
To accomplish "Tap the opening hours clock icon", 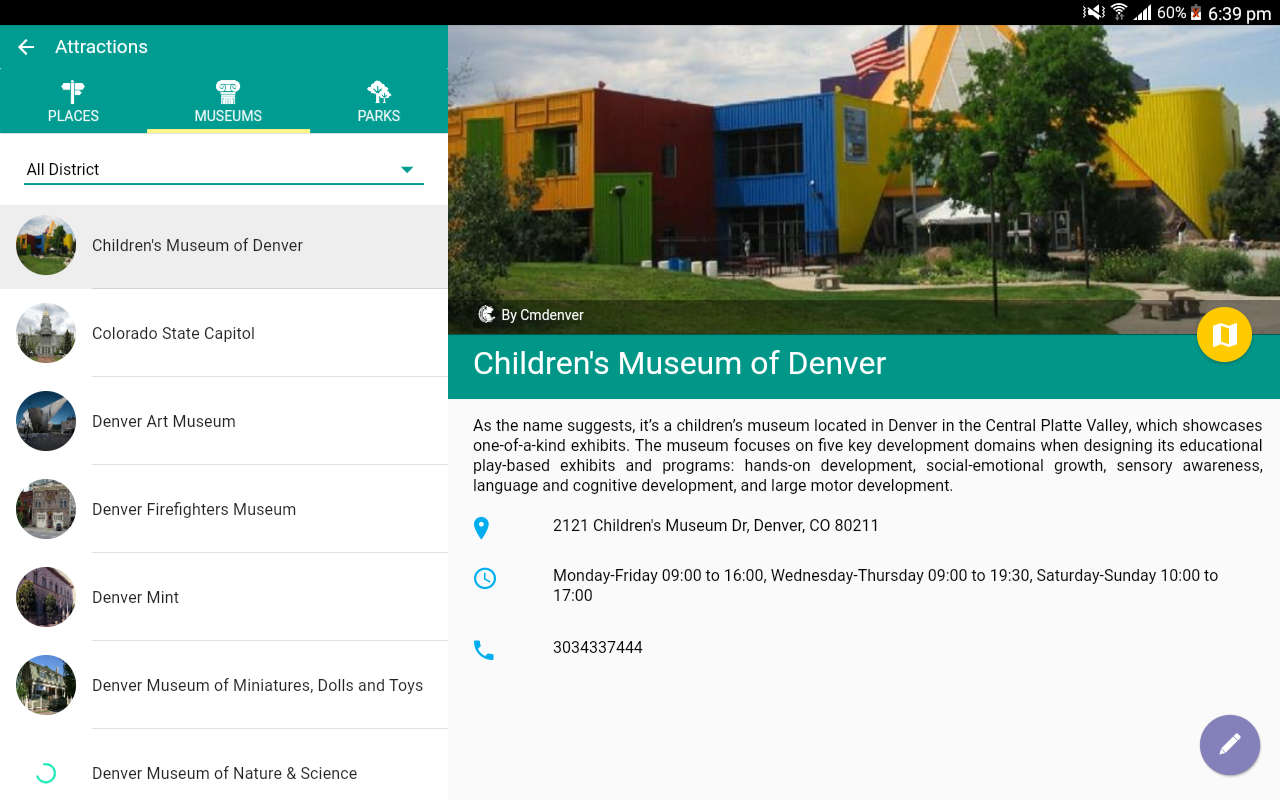I will (x=485, y=578).
